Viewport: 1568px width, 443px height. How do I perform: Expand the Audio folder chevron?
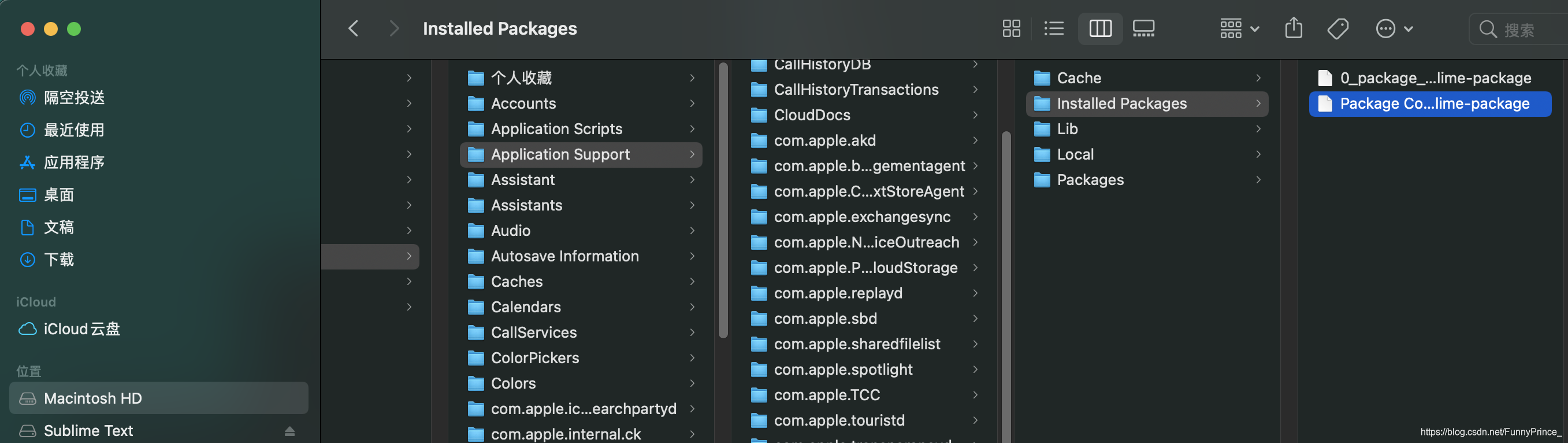[x=692, y=230]
